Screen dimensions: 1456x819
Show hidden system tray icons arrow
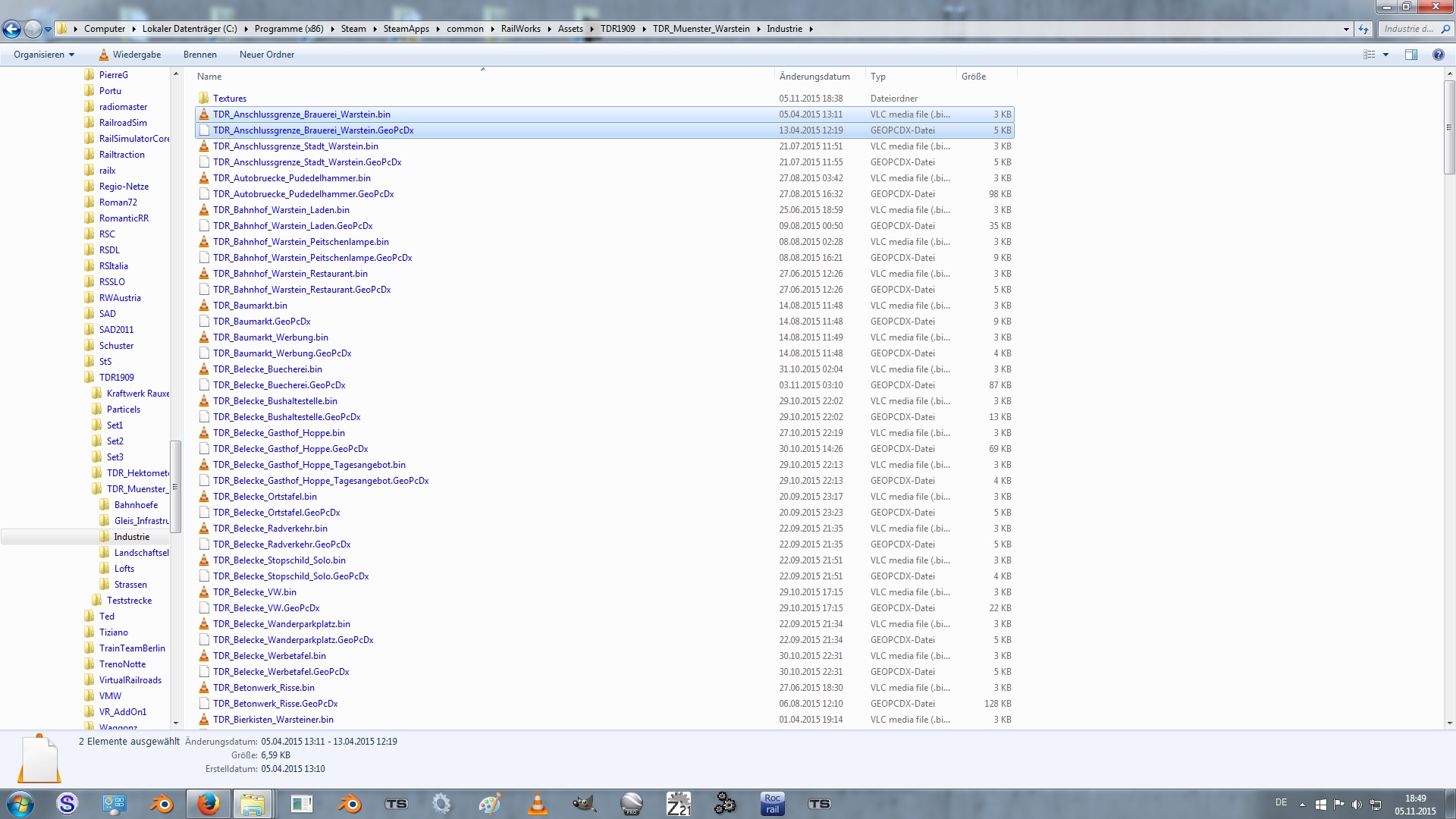coord(1302,805)
